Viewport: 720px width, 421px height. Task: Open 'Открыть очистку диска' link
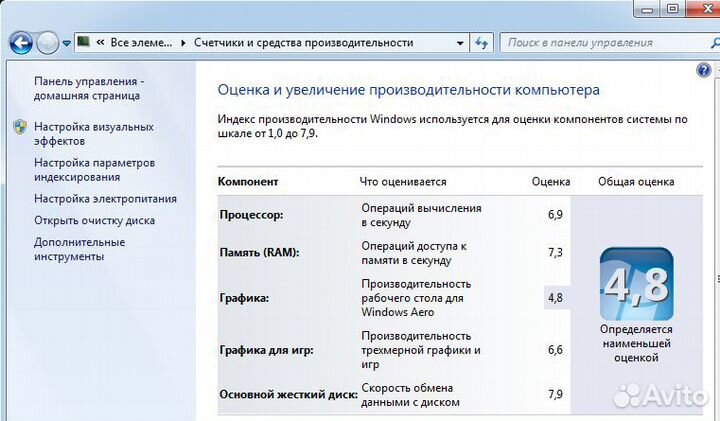[94, 220]
